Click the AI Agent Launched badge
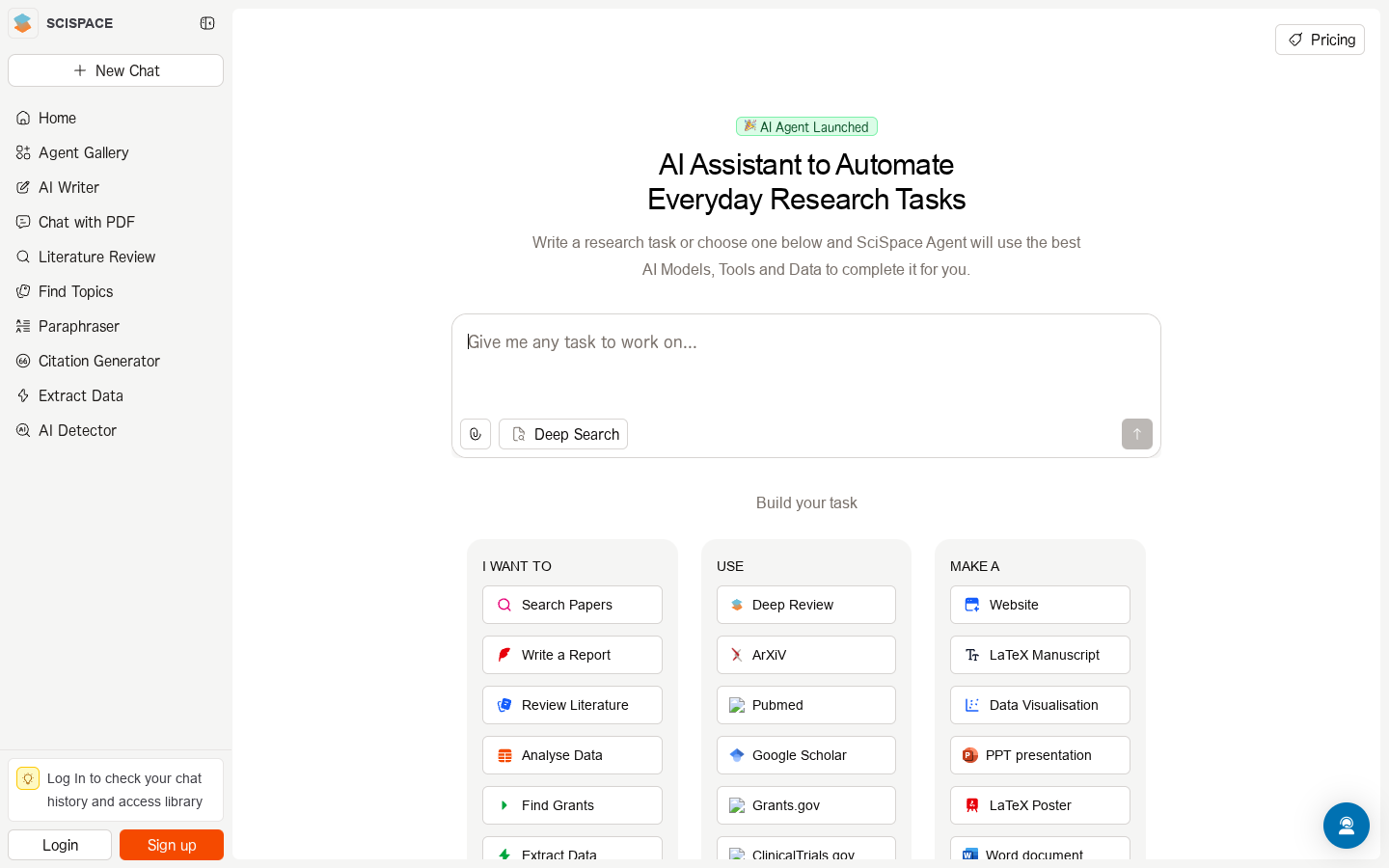Viewport: 1389px width, 868px height. 806,126
